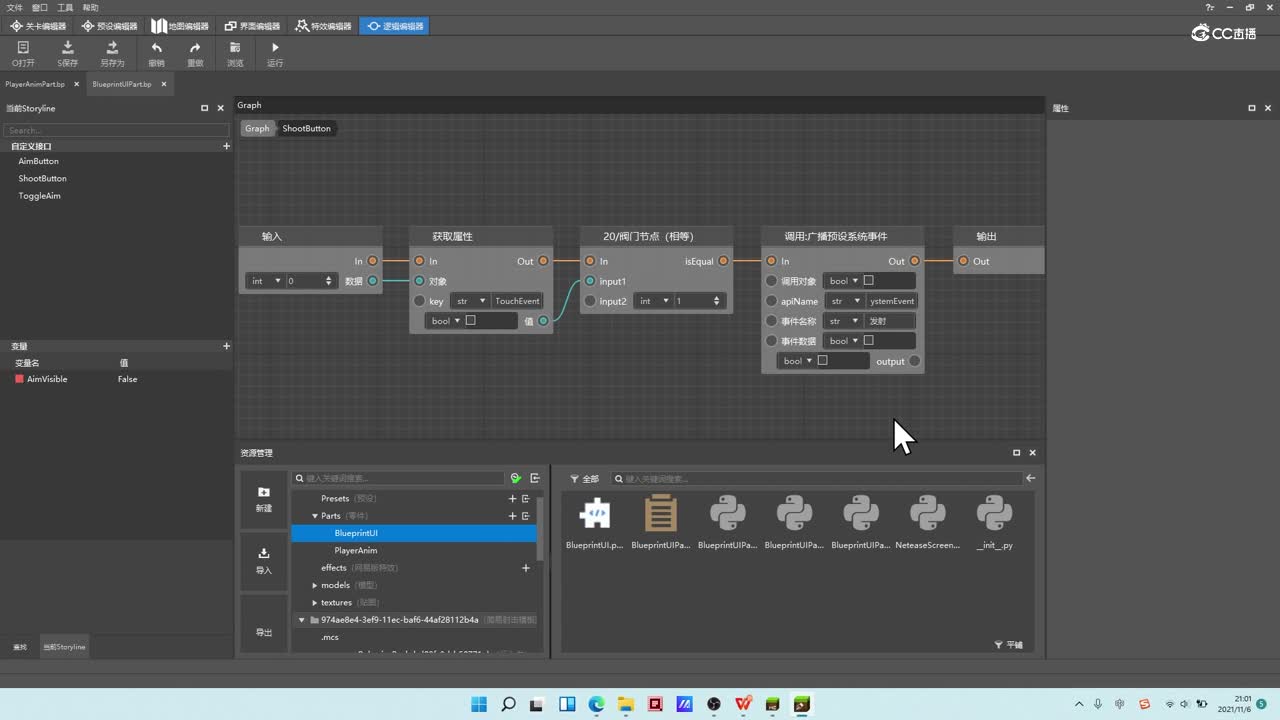
Task: Click the 新建 (New) icon in resource manager
Action: point(264,492)
